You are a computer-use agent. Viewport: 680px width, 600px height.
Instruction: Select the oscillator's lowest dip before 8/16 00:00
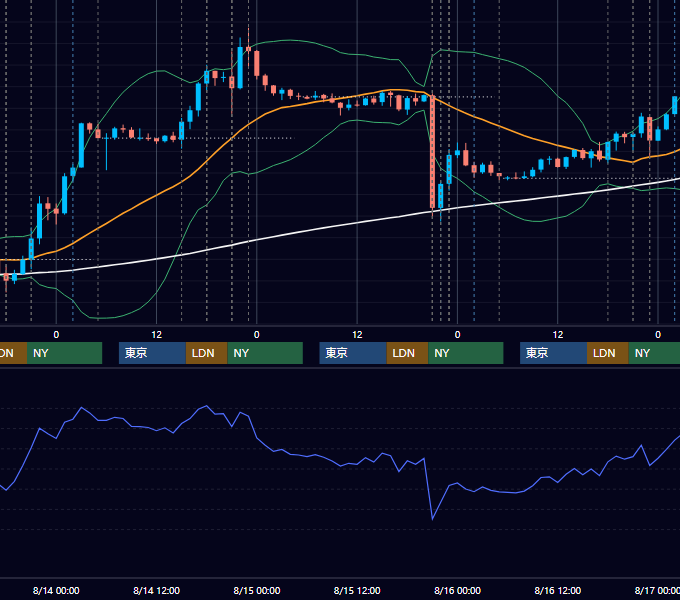click(432, 518)
